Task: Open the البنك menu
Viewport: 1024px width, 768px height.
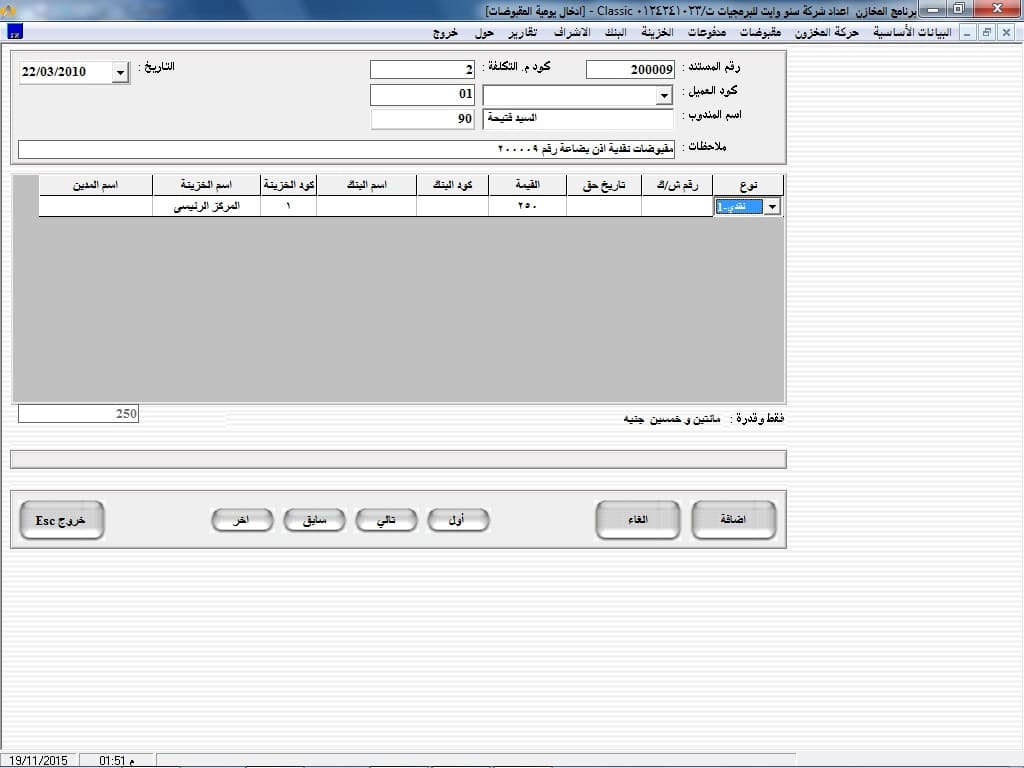Action: pos(615,33)
